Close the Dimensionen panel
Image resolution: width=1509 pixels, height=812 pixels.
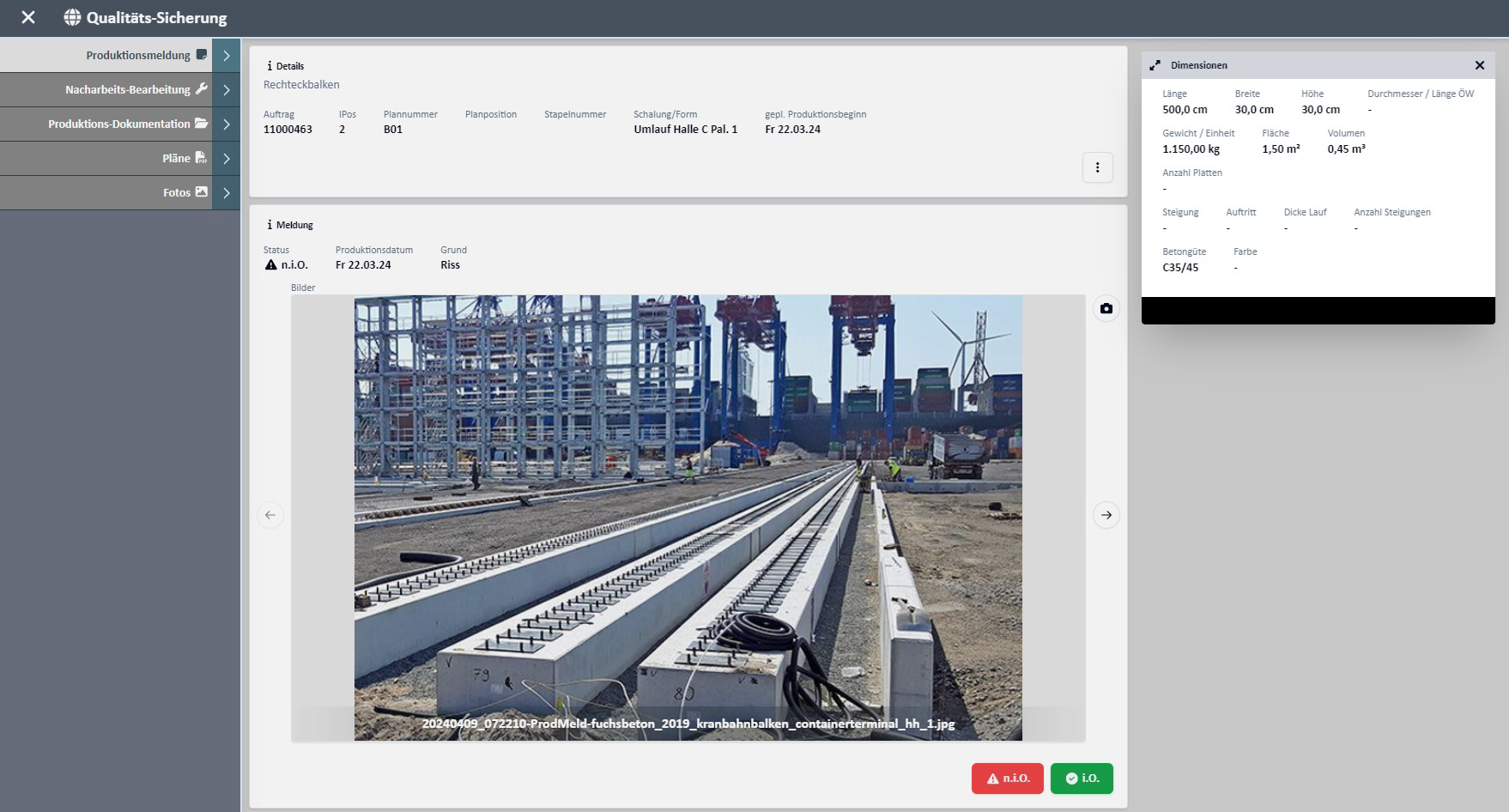coord(1479,65)
